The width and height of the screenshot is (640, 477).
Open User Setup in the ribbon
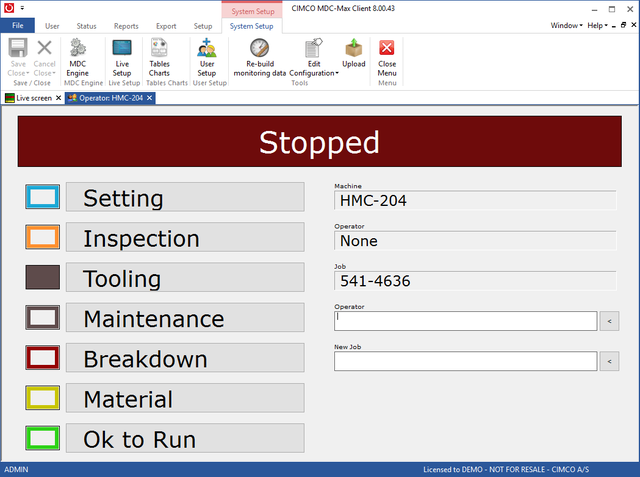click(x=207, y=58)
